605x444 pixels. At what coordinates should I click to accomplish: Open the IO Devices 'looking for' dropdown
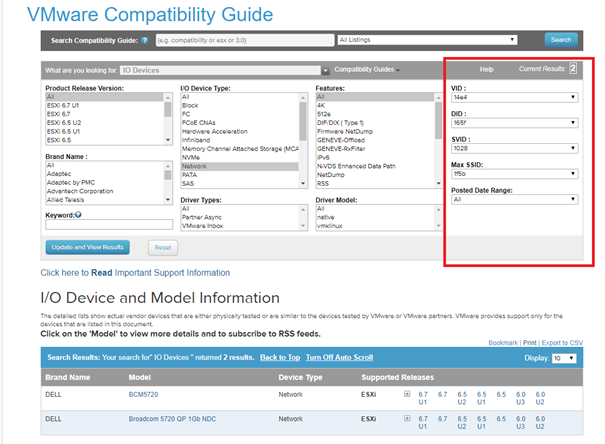tap(225, 70)
